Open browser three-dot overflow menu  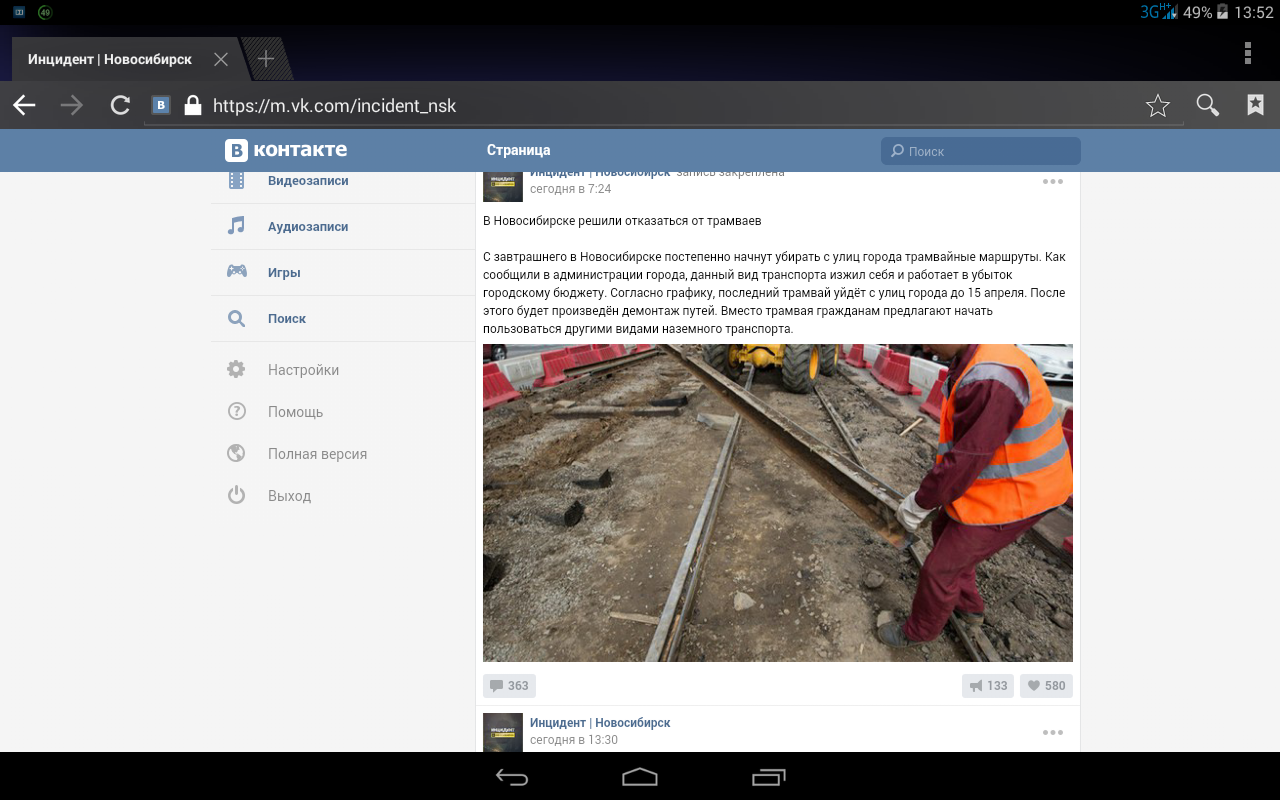1247,53
